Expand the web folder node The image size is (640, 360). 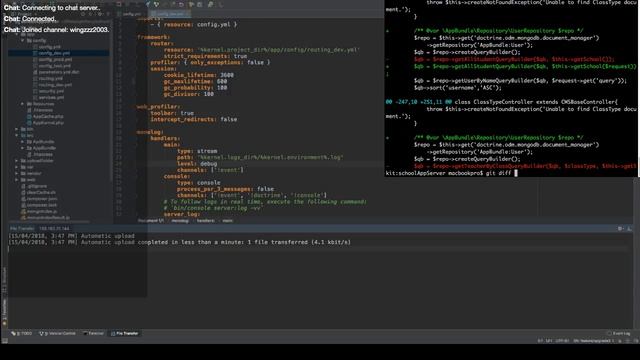tap(17, 180)
